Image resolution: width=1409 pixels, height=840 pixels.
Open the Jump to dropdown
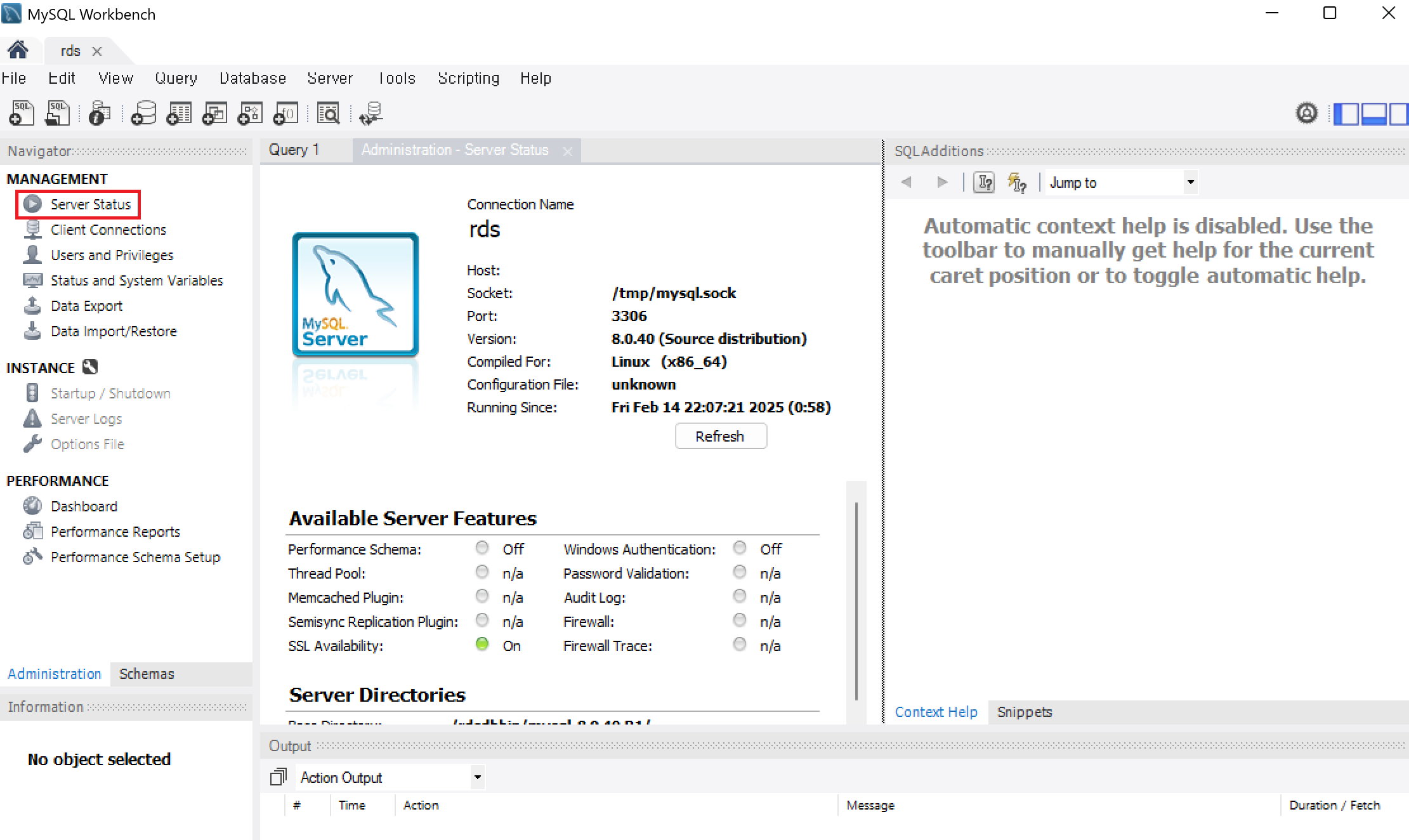1190,183
